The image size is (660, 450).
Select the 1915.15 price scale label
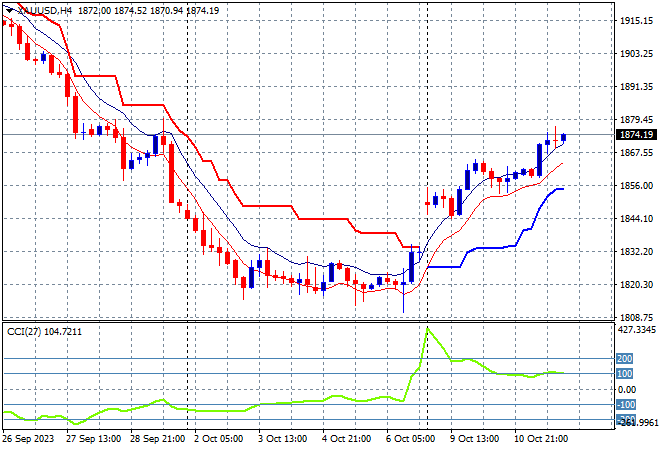(x=636, y=21)
